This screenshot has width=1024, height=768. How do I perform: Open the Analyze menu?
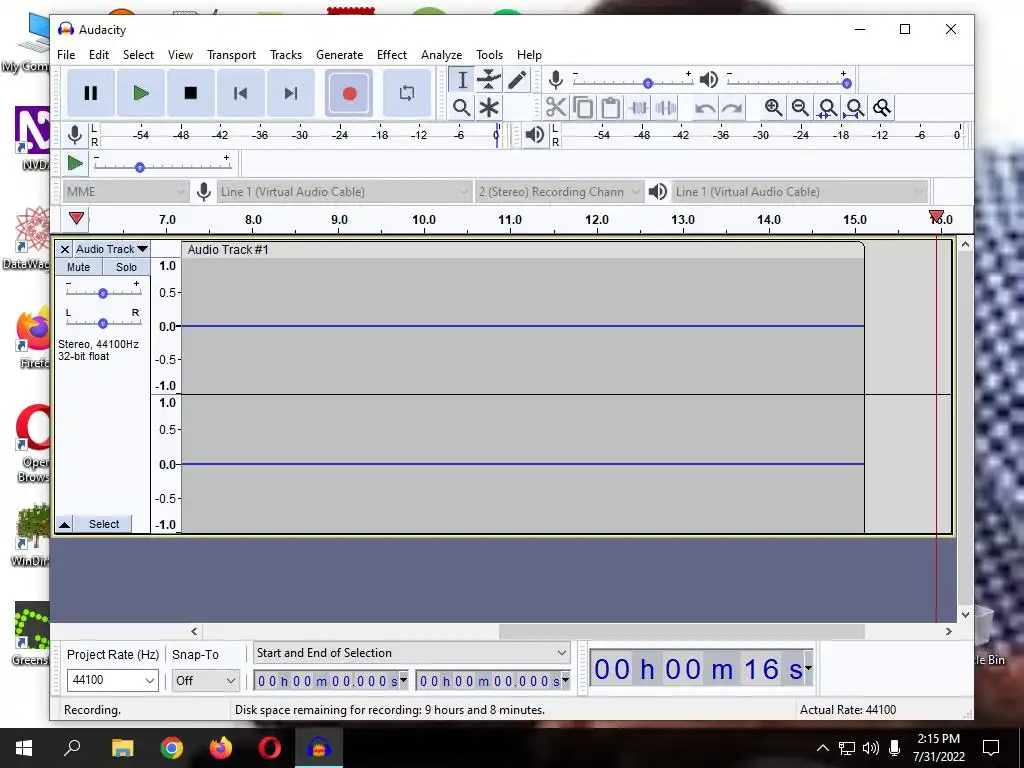(x=441, y=55)
